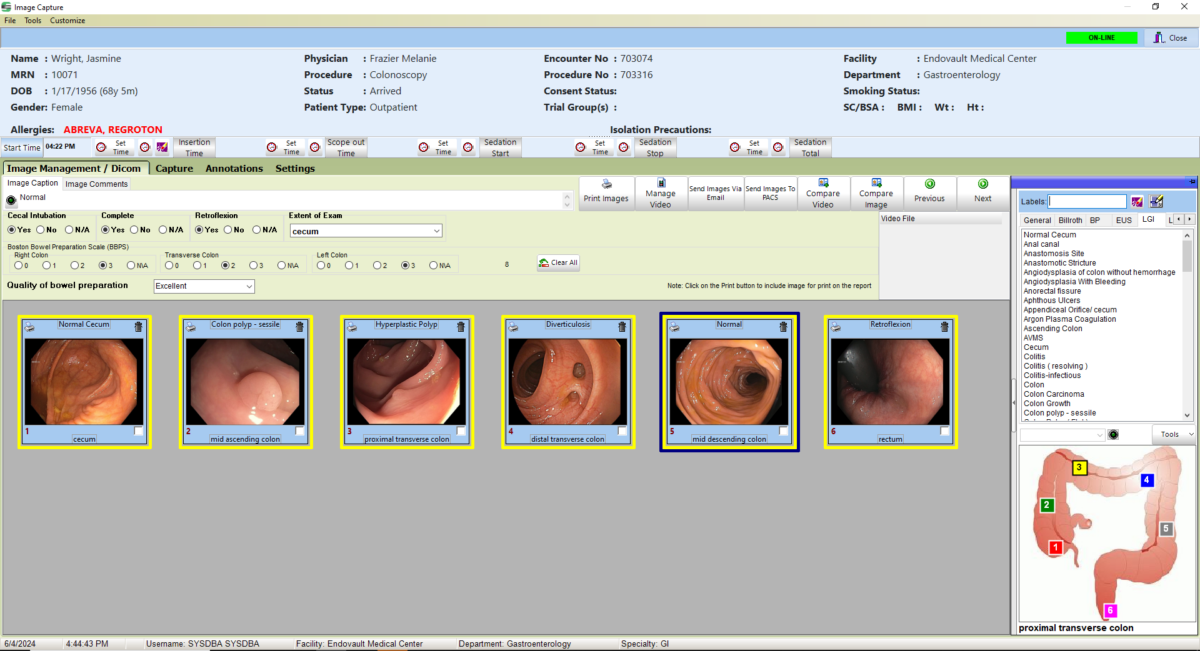The width and height of the screenshot is (1200, 651).
Task: Click the Manage Video icon
Action: click(x=659, y=192)
